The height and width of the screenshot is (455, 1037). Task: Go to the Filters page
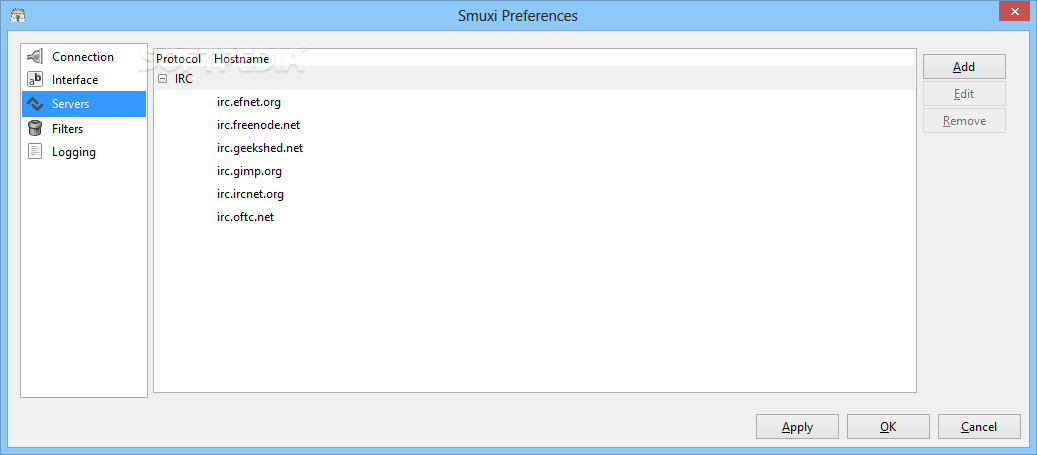(67, 128)
